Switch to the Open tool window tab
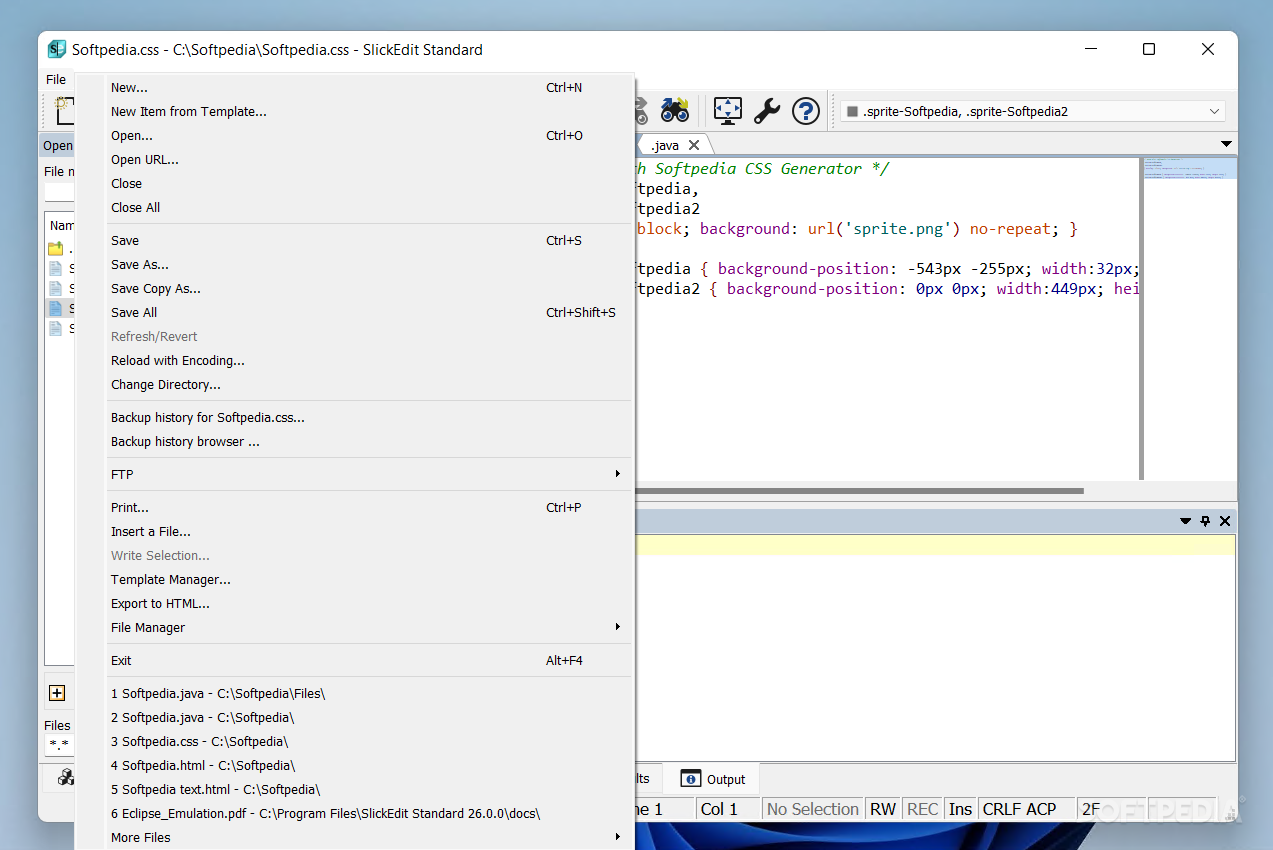 pos(57,145)
